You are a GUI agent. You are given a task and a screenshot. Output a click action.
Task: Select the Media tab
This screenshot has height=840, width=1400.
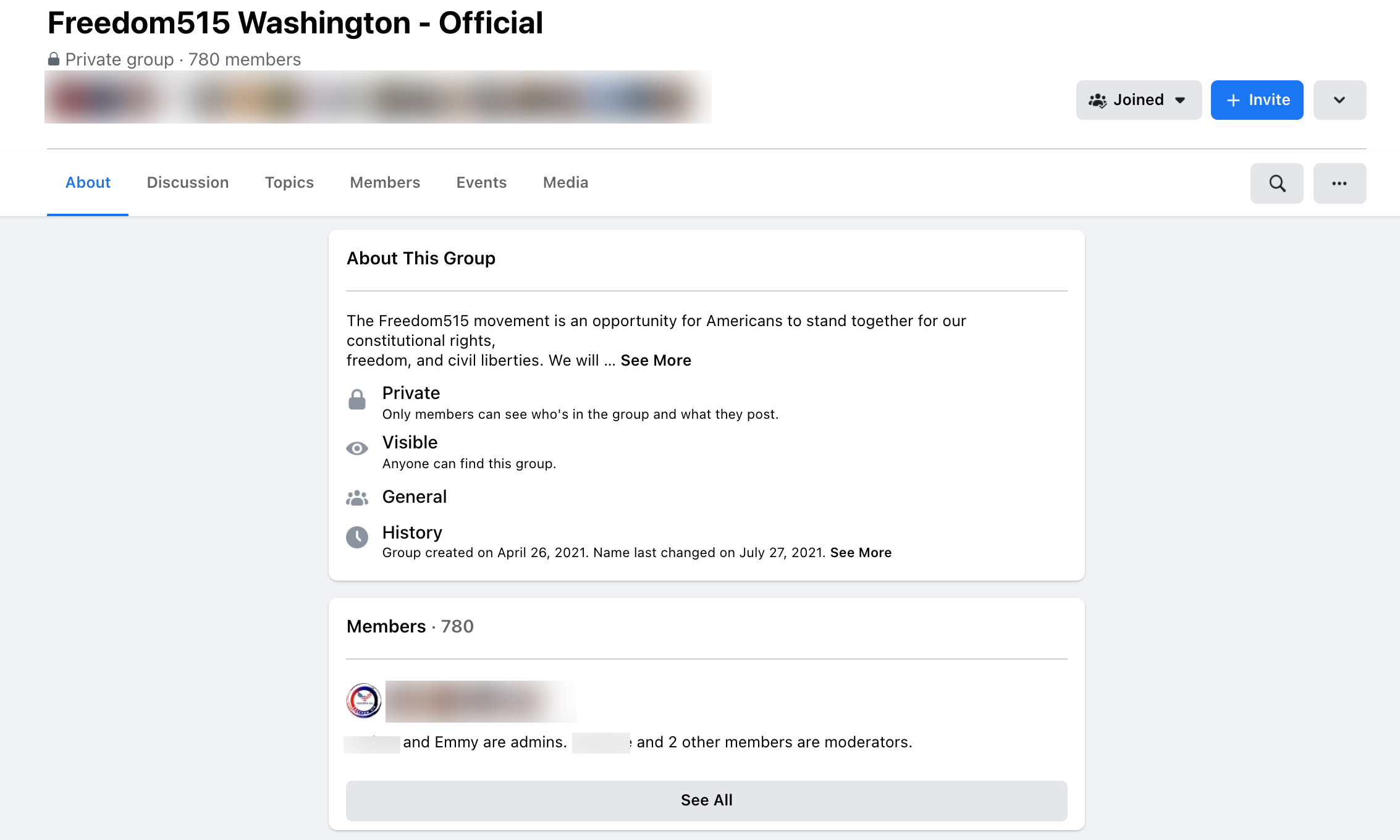(x=565, y=183)
